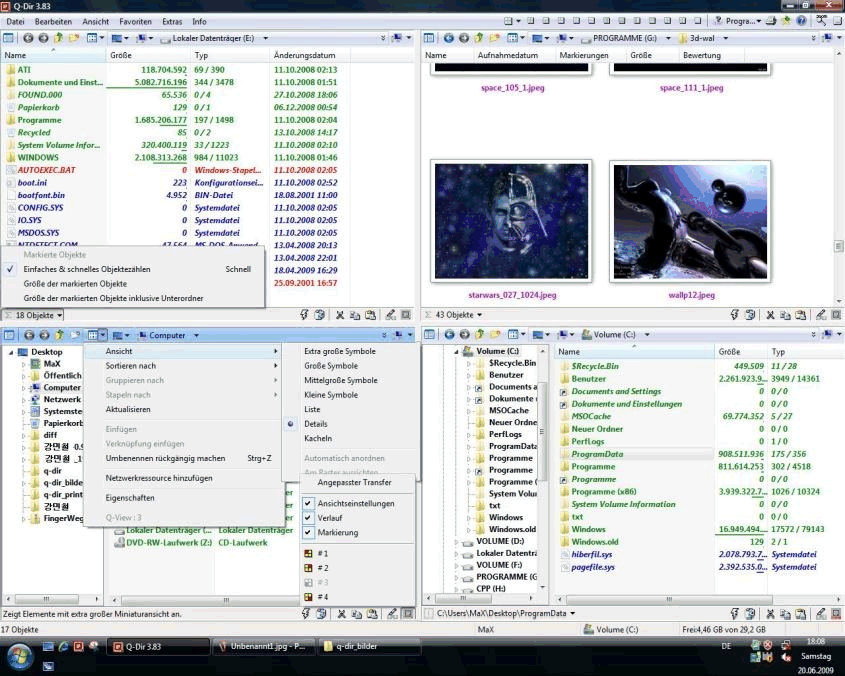Create new folder in top-left E: pane
The height and width of the screenshot is (676, 845).
[x=74, y=38]
